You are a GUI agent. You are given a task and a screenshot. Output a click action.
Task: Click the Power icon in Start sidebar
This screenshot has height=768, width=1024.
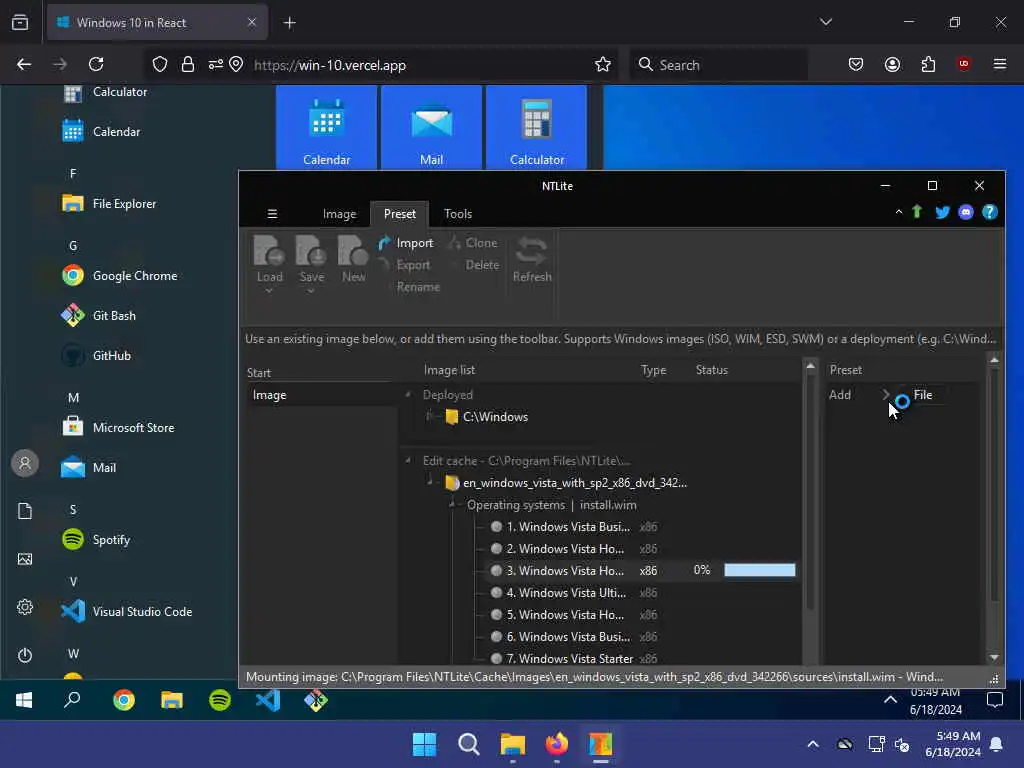(25, 655)
